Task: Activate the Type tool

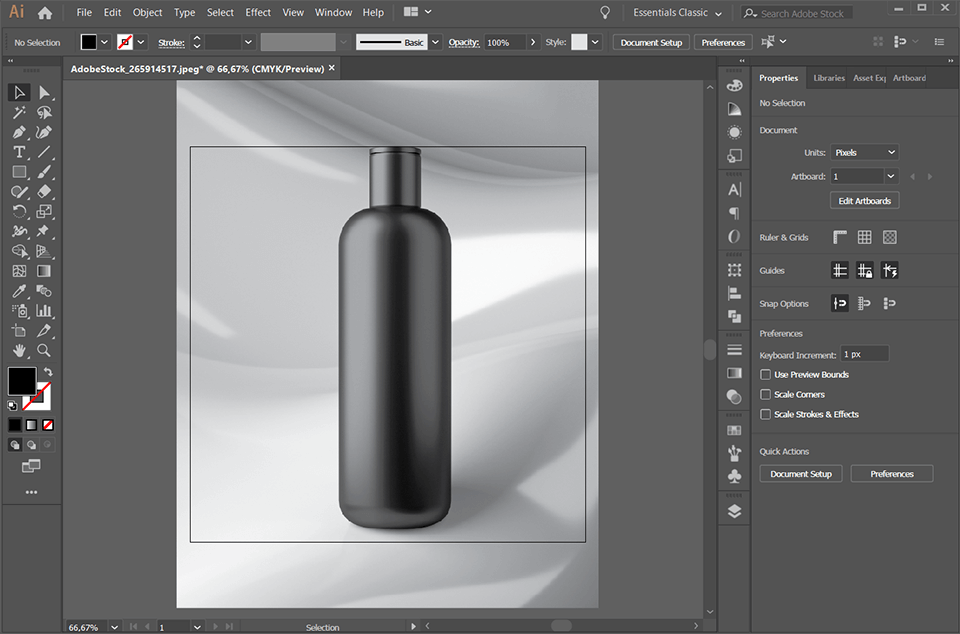Action: 18,151
